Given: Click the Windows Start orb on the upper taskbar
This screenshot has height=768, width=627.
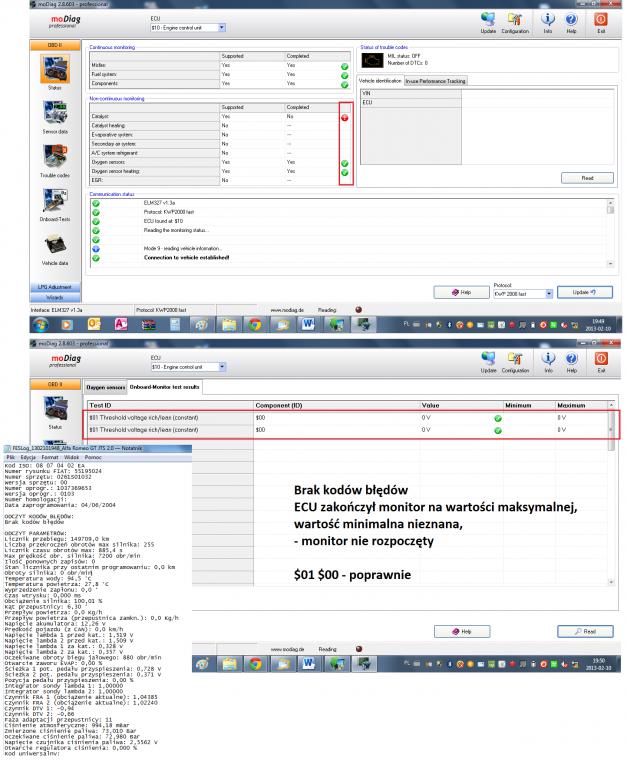Looking at the screenshot, I should coord(41,324).
